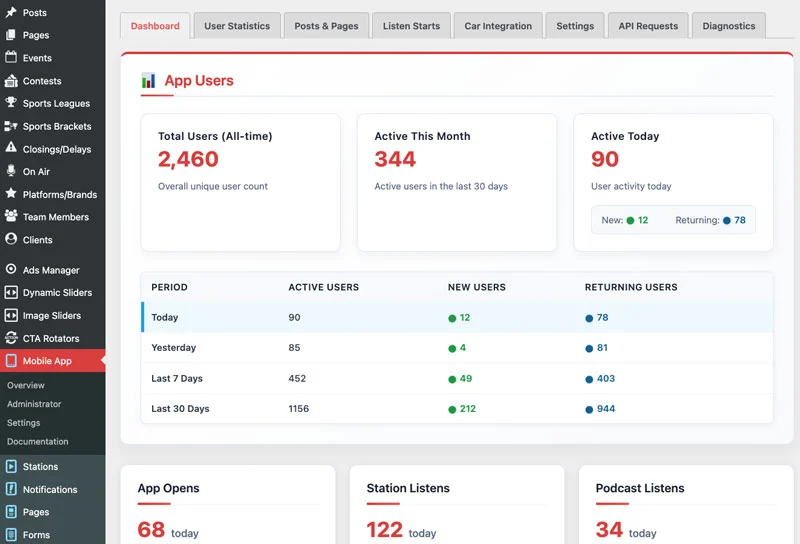Open the Overview submenu link
The width and height of the screenshot is (800, 544).
click(26, 385)
